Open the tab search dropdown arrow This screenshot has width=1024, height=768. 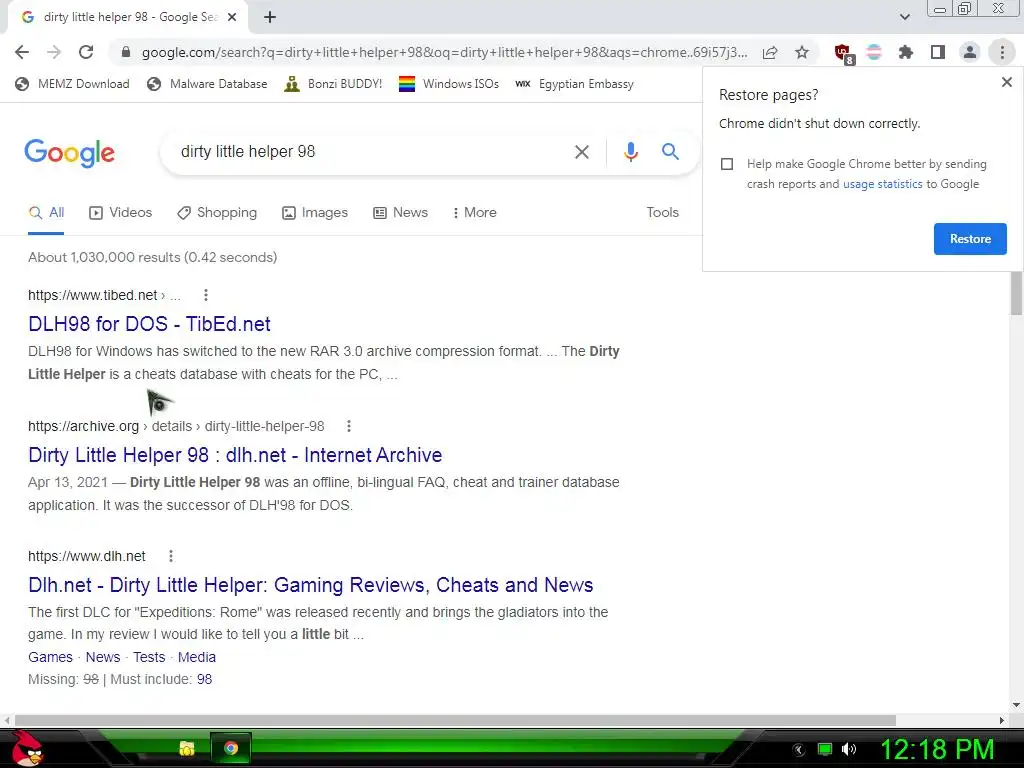pyautogui.click(x=904, y=17)
